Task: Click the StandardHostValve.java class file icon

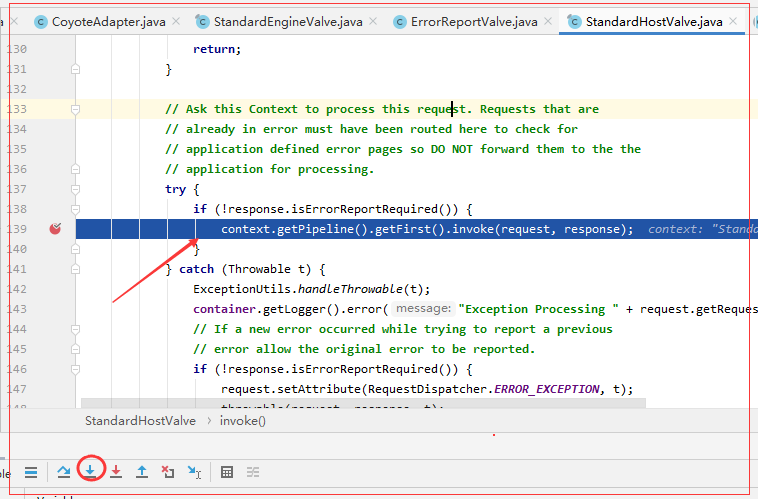Action: 574,21
